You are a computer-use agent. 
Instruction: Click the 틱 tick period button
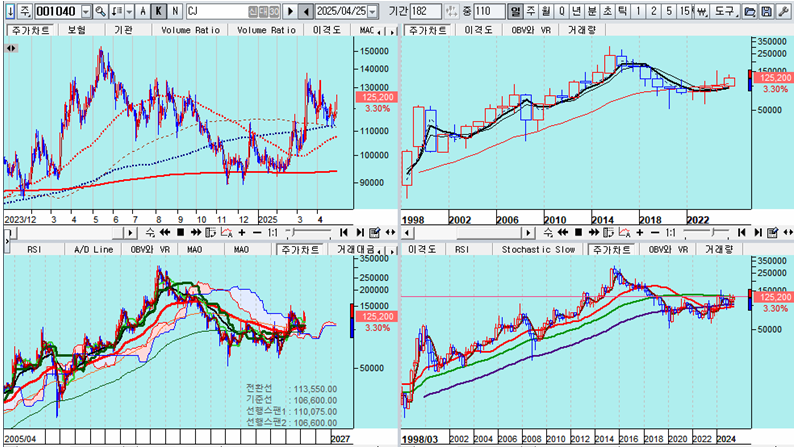point(622,11)
